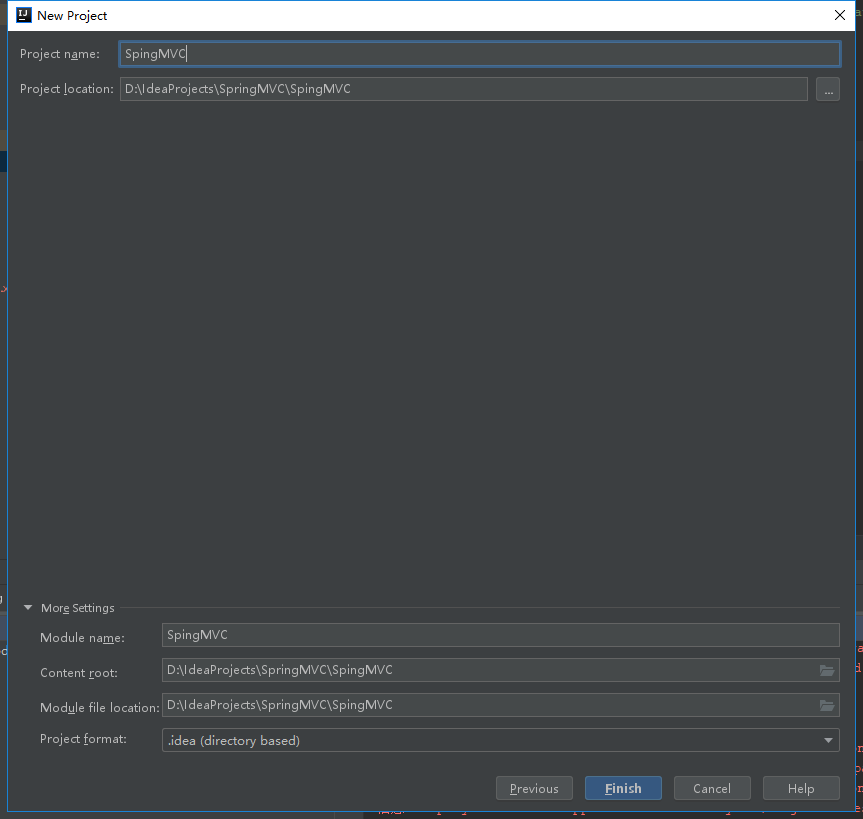Image resolution: width=863 pixels, height=819 pixels.
Task: Click the IntelliJ IDEA icon in title bar
Action: point(24,15)
